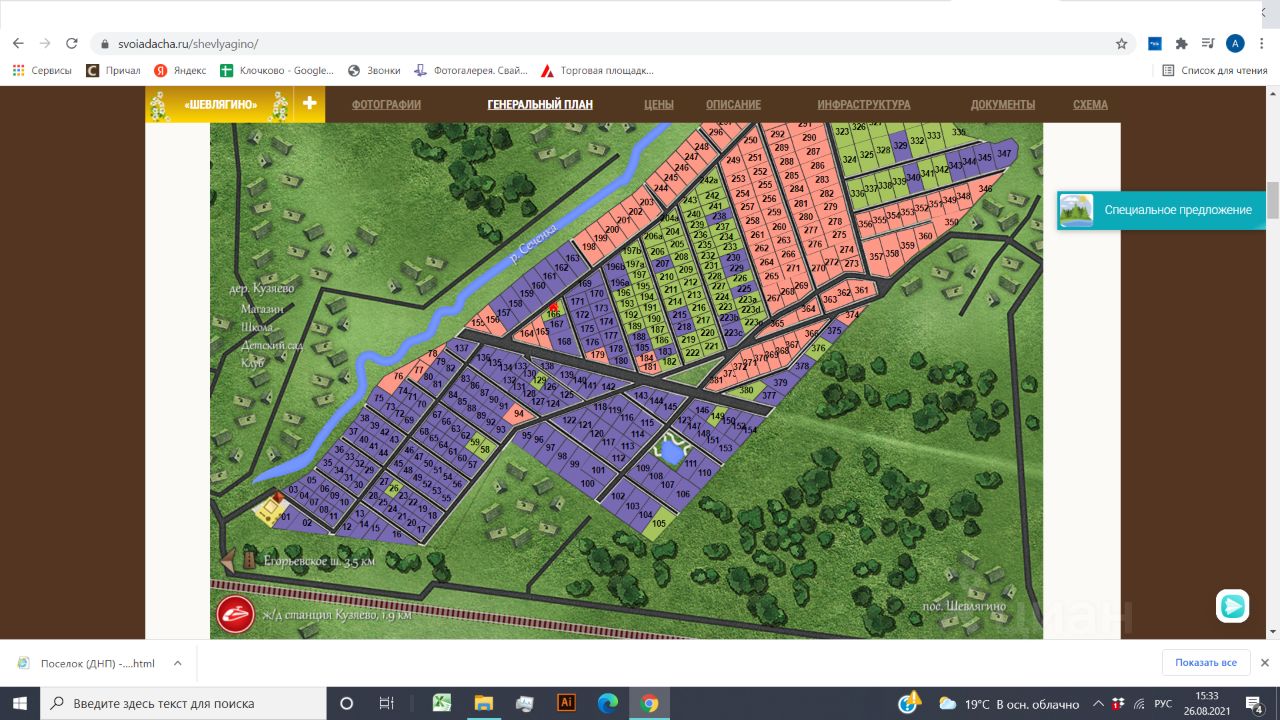Open the Chrome extensions puzzle icon
This screenshot has height=720, width=1280.
click(1181, 44)
